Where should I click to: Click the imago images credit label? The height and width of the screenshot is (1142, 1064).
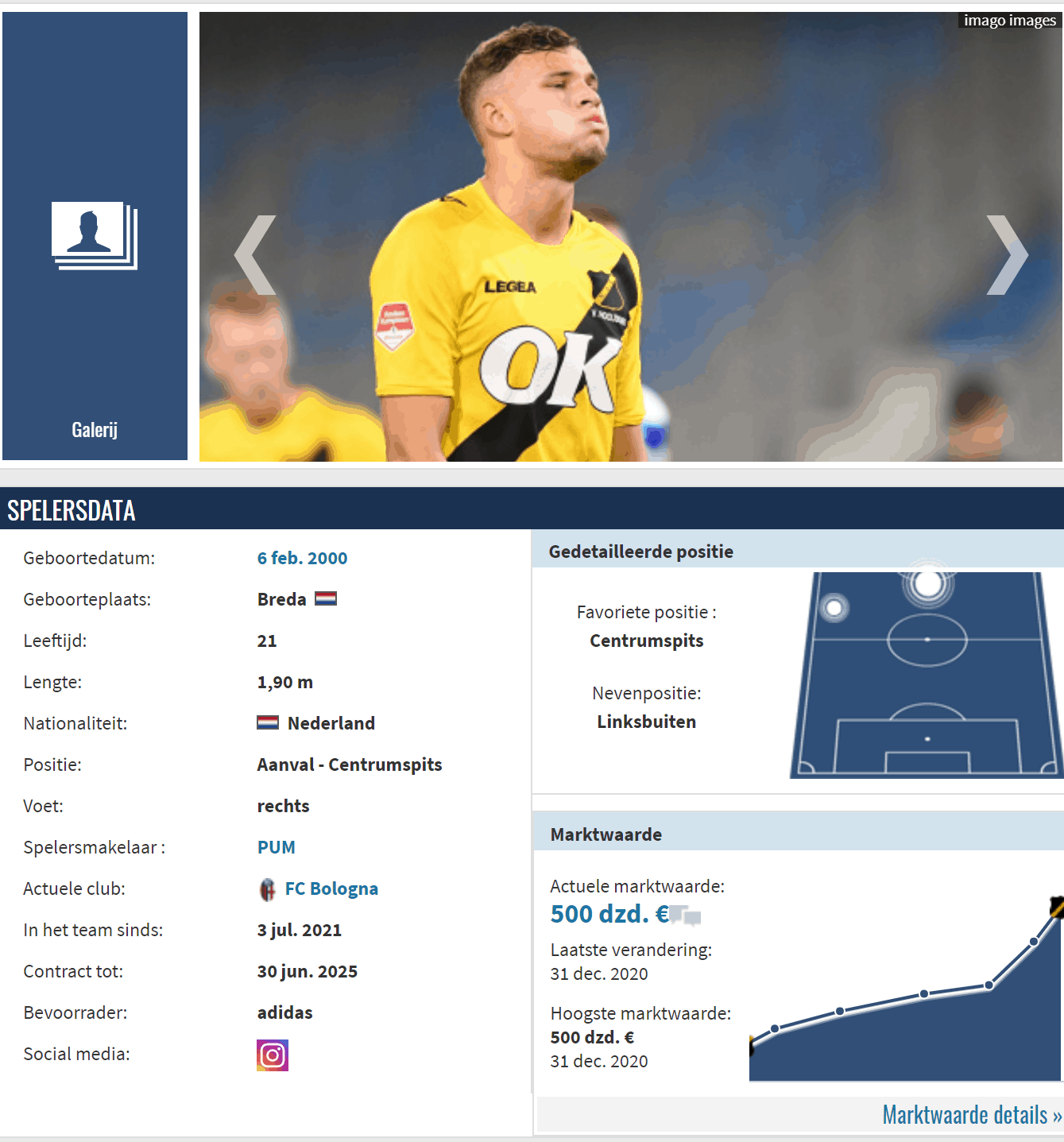point(1010,21)
